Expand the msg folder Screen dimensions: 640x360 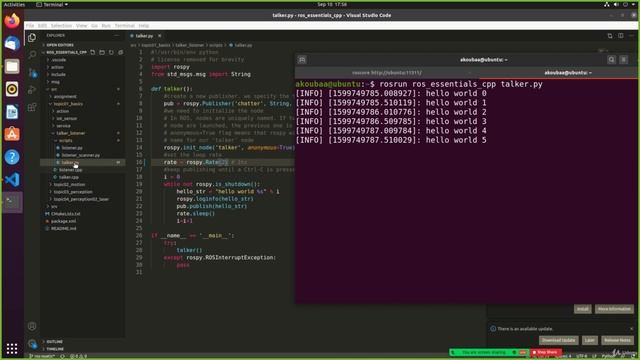pos(56,82)
